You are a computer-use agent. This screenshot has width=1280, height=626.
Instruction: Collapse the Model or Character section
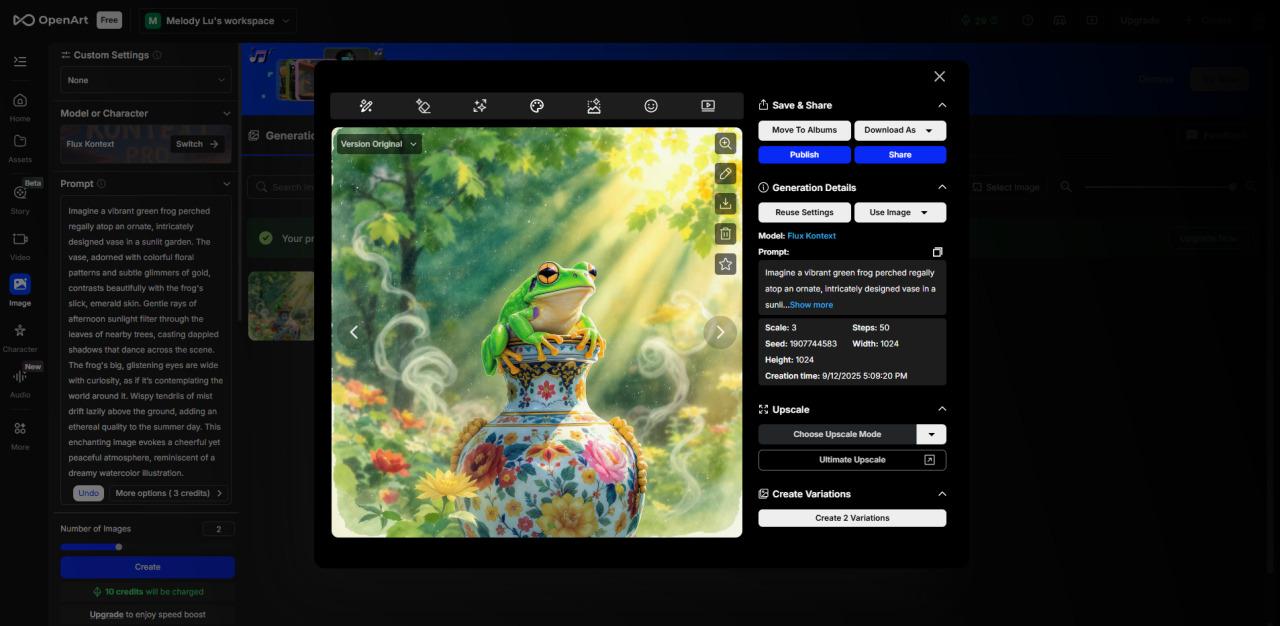click(x=227, y=113)
